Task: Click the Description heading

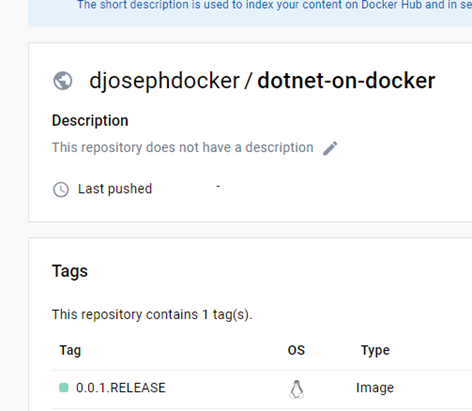Action: point(90,121)
